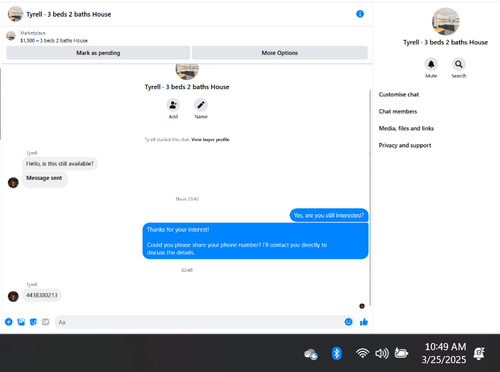The image size is (500, 372).
Task: Click 'Thanks for your interest!' message bubble
Action: point(255,241)
